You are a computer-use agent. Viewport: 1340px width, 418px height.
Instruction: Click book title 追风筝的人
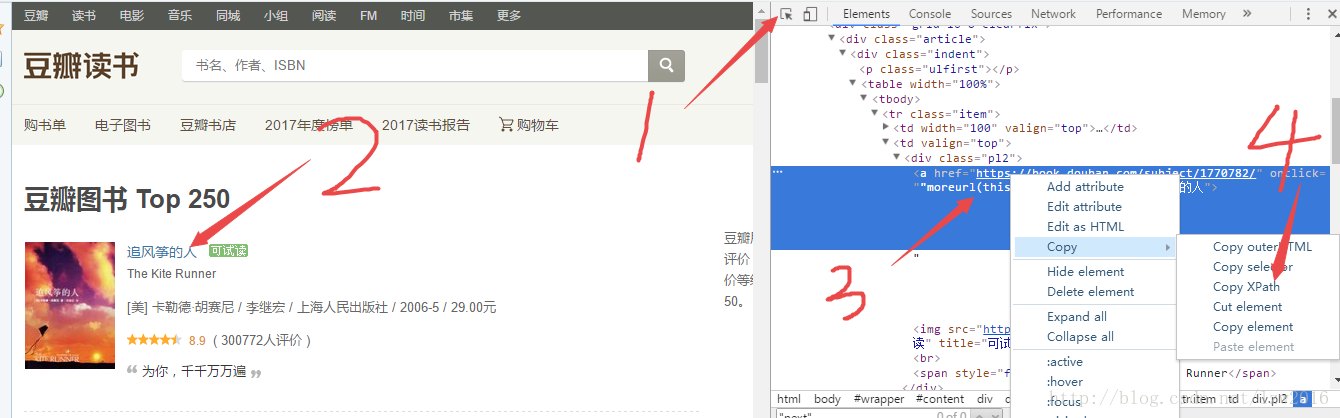tap(162, 251)
